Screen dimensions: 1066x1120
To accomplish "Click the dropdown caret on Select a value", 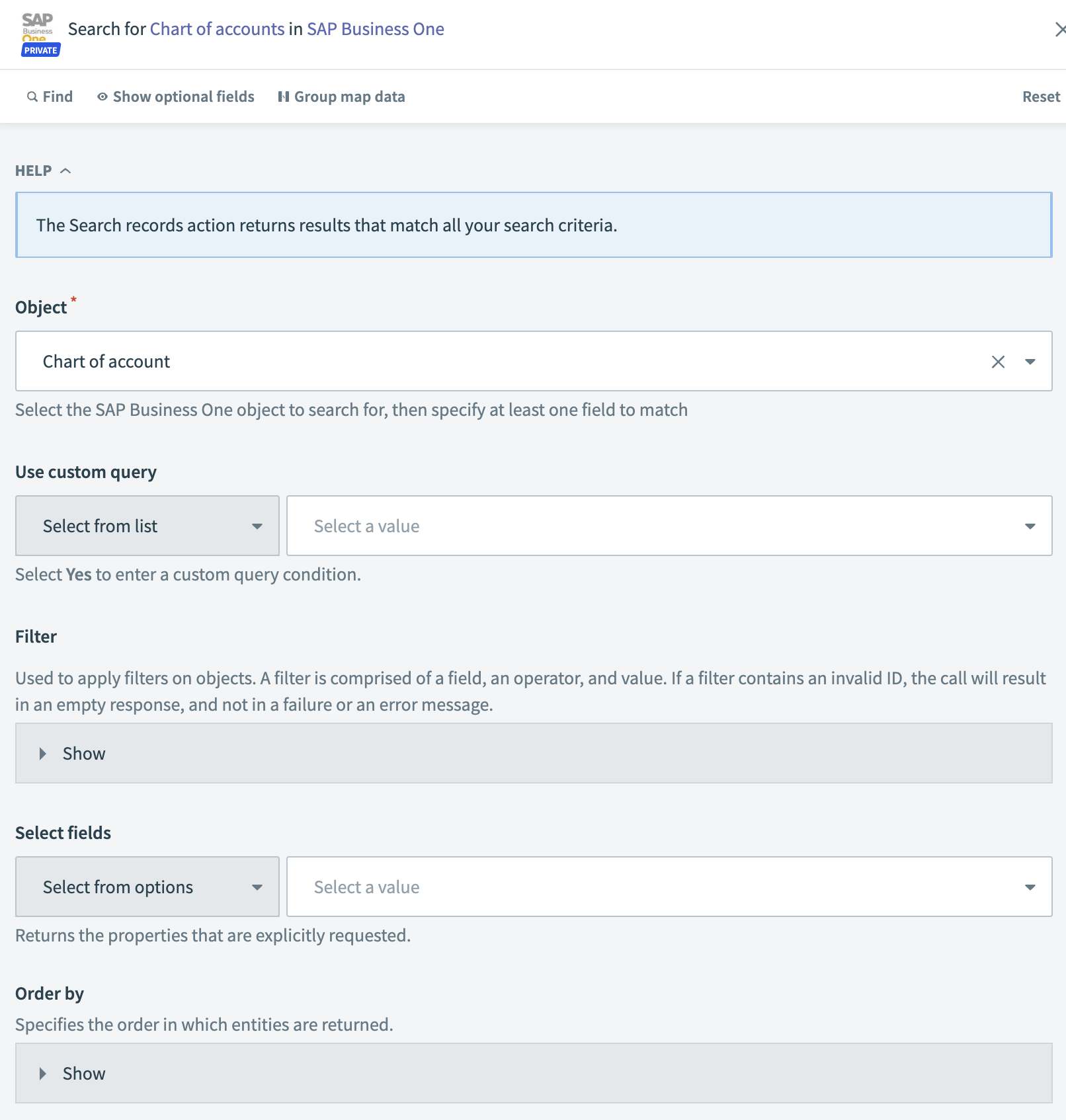I will pyautogui.click(x=1030, y=526).
